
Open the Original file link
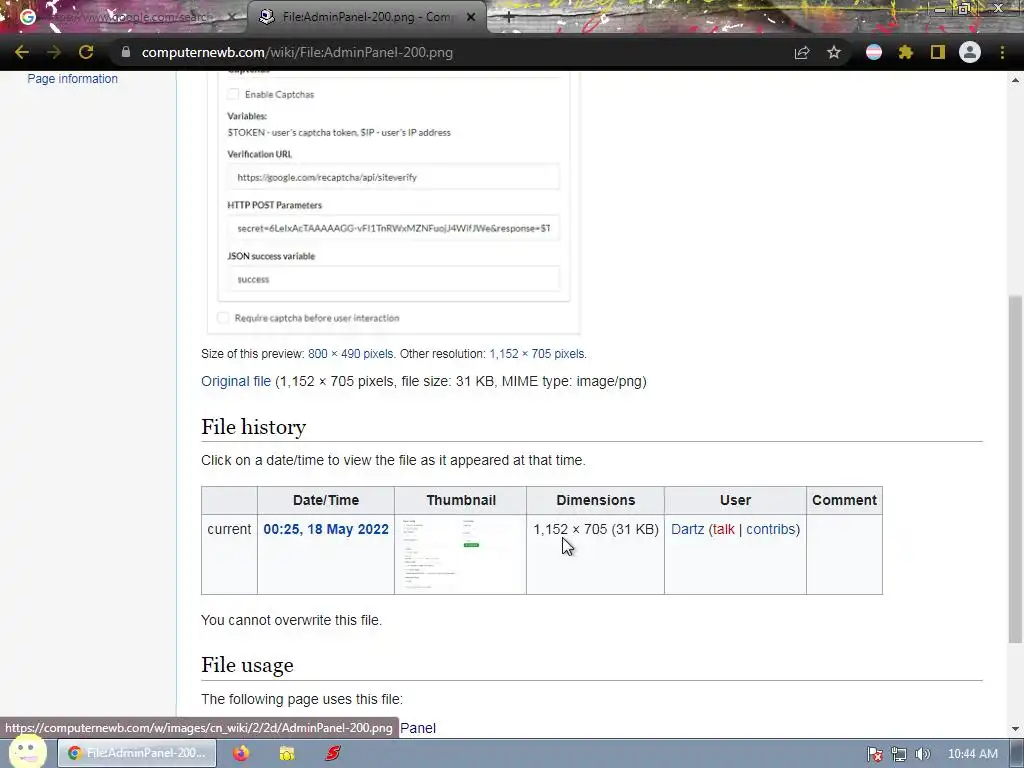[x=236, y=381]
